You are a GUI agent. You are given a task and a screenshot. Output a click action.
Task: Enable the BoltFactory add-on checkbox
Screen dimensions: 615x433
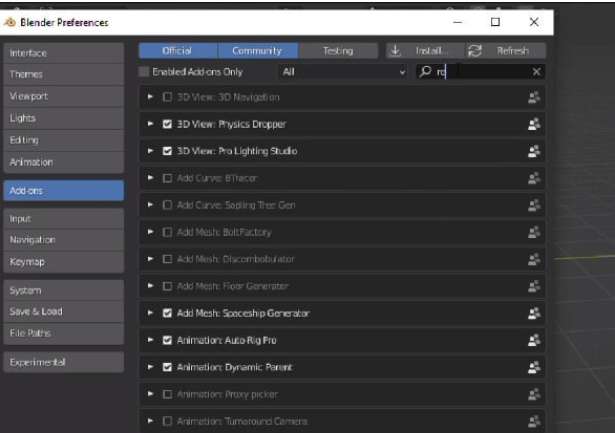coord(167,232)
